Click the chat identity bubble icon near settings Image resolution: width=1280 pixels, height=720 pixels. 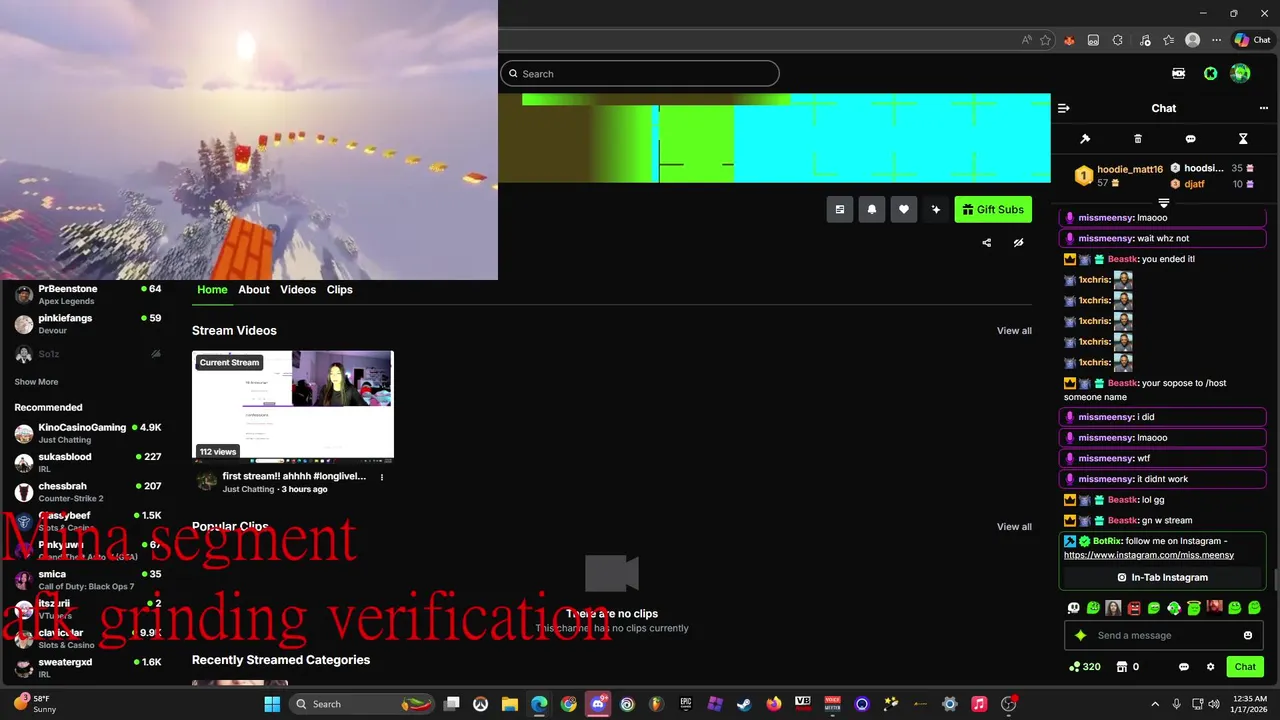click(1184, 667)
